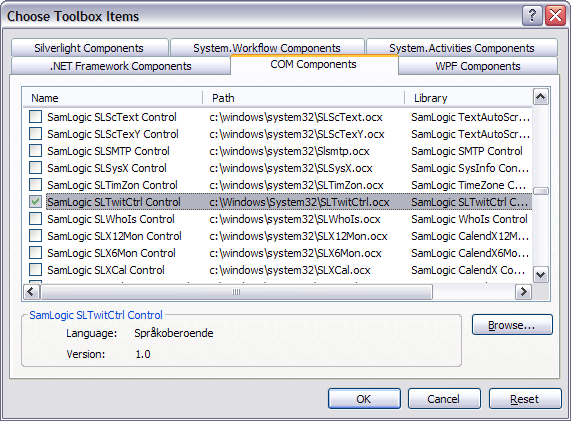Select the COM Components tab
This screenshot has width=571, height=421.
[314, 64]
